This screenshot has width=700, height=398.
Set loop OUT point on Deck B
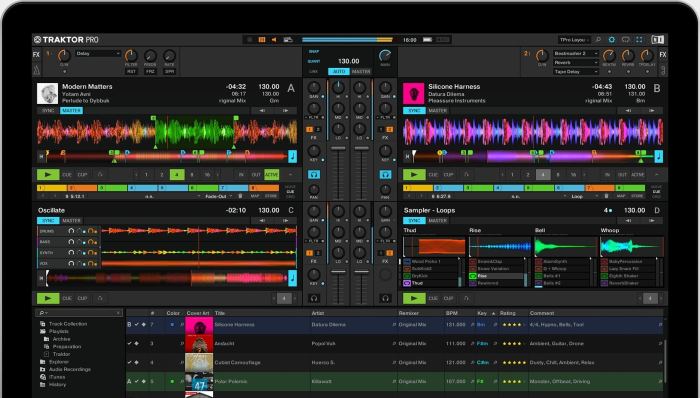[622, 175]
